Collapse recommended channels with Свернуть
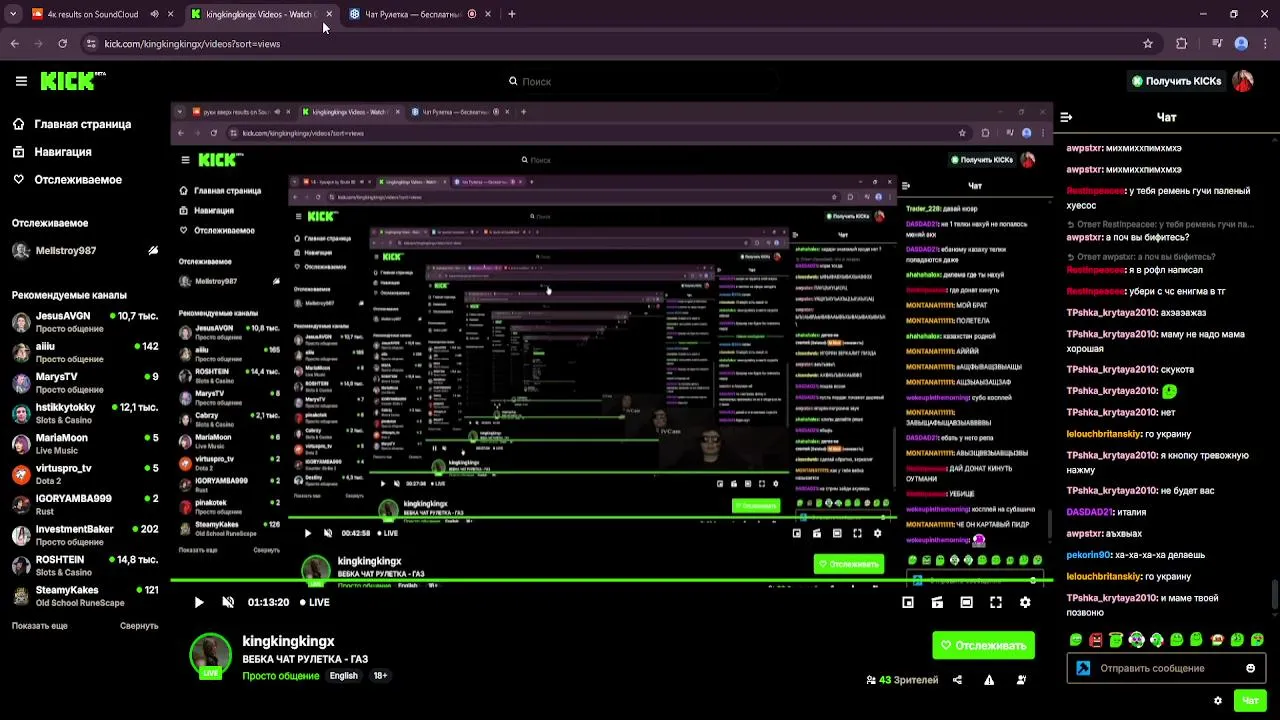1280x720 pixels. click(139, 626)
